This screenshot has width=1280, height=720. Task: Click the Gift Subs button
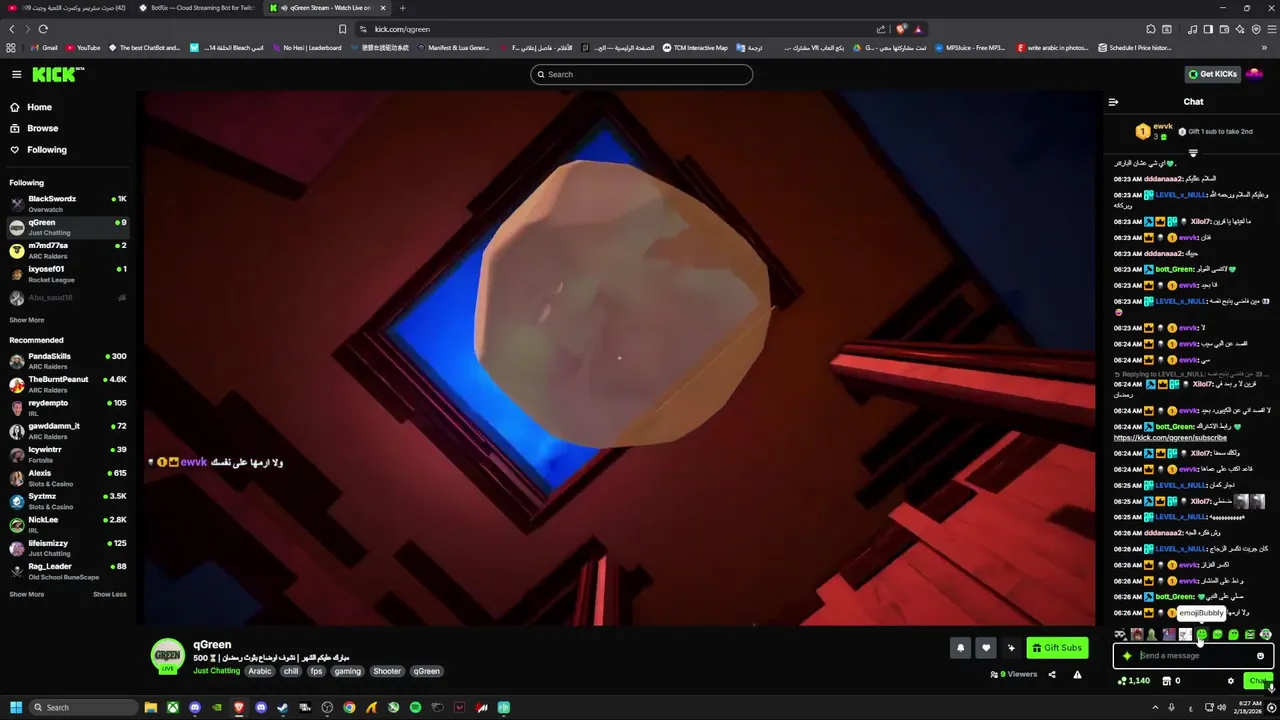(1057, 648)
